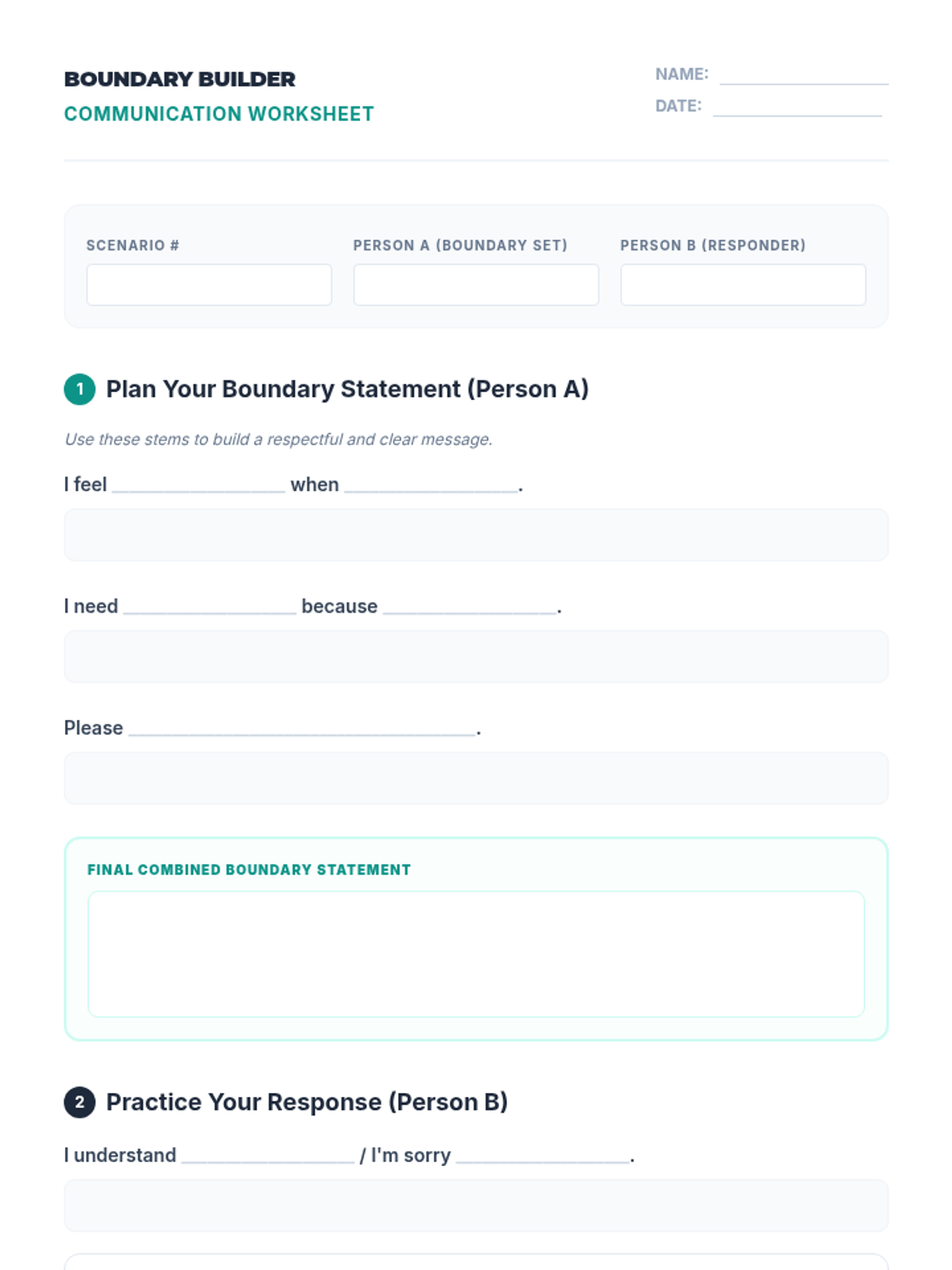Click the blank after "because"

[470, 607]
